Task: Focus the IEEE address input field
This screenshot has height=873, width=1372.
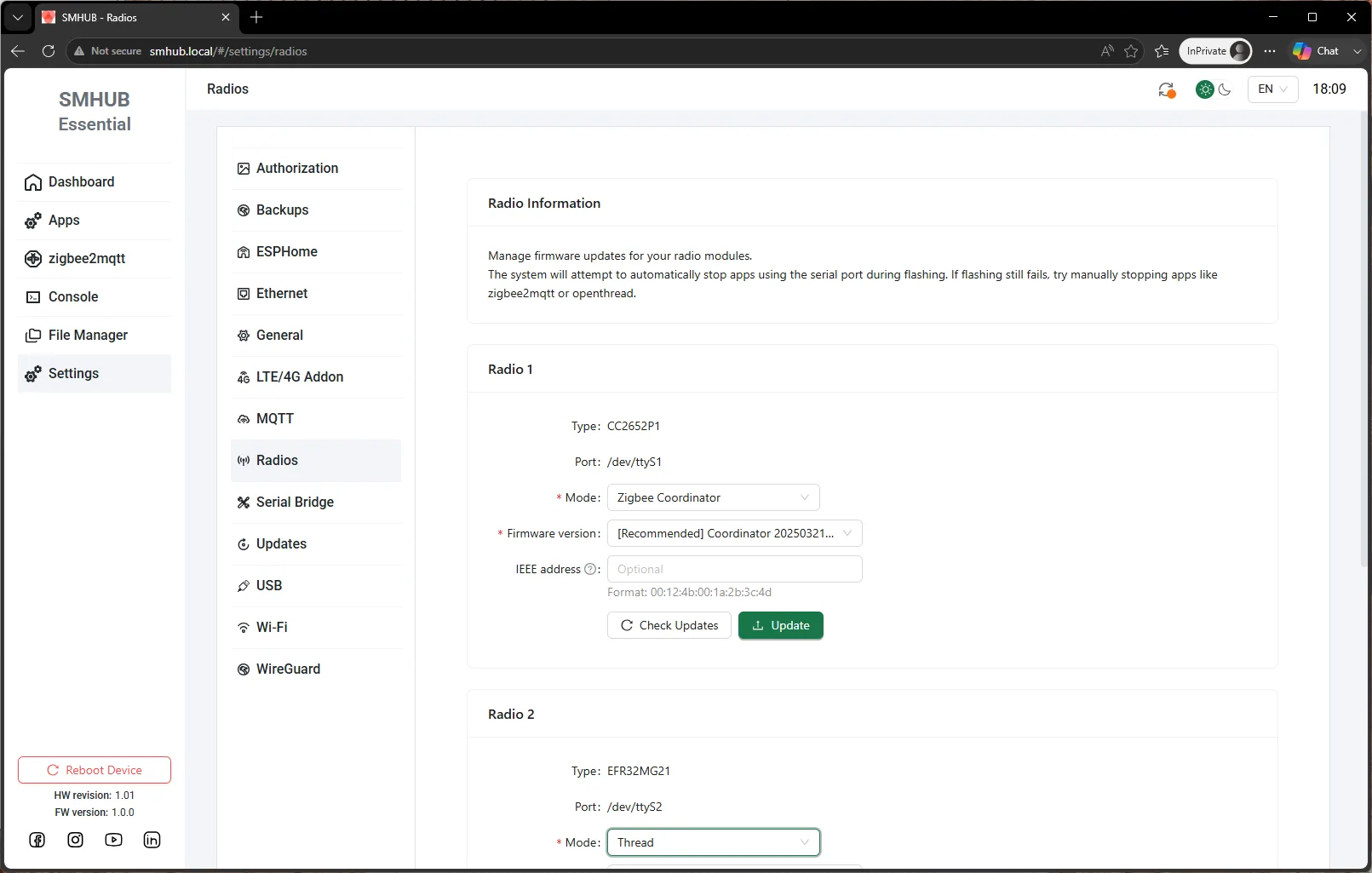Action: coord(735,569)
